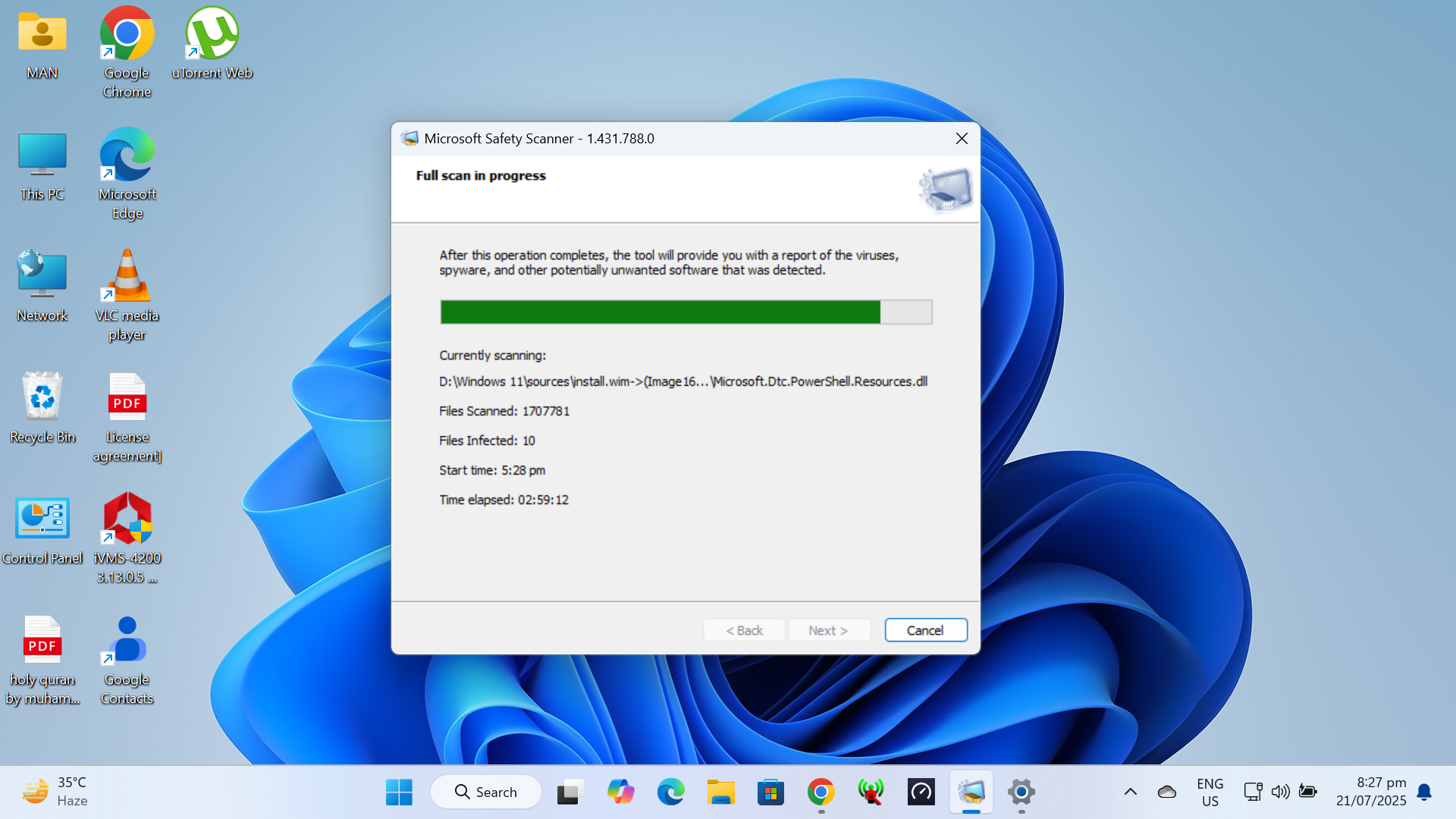1456x819 pixels.
Task: Open the Start menu
Action: pos(400,791)
